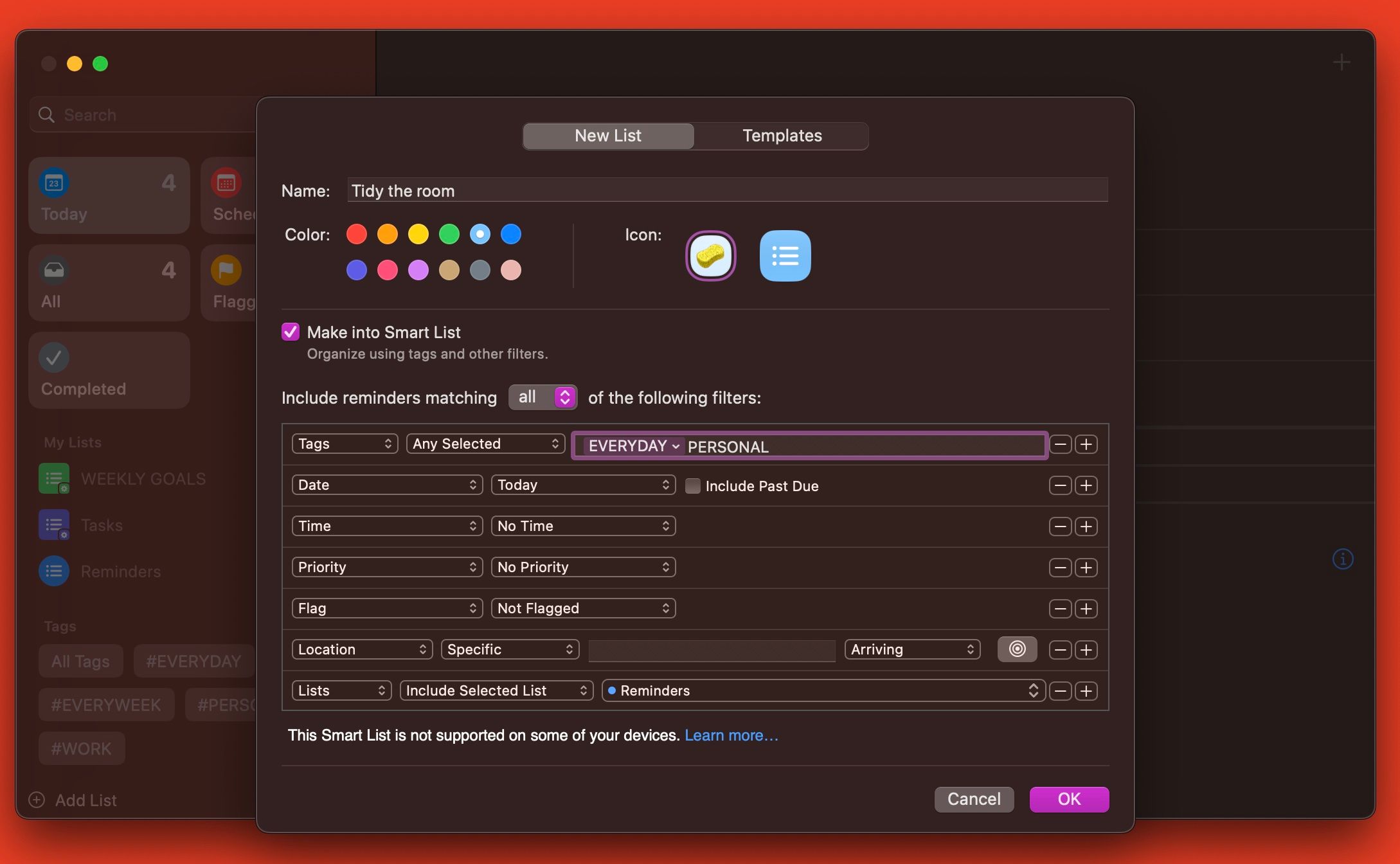Open the Completed list icon
Screen dimensions: 1400x864
[54, 358]
